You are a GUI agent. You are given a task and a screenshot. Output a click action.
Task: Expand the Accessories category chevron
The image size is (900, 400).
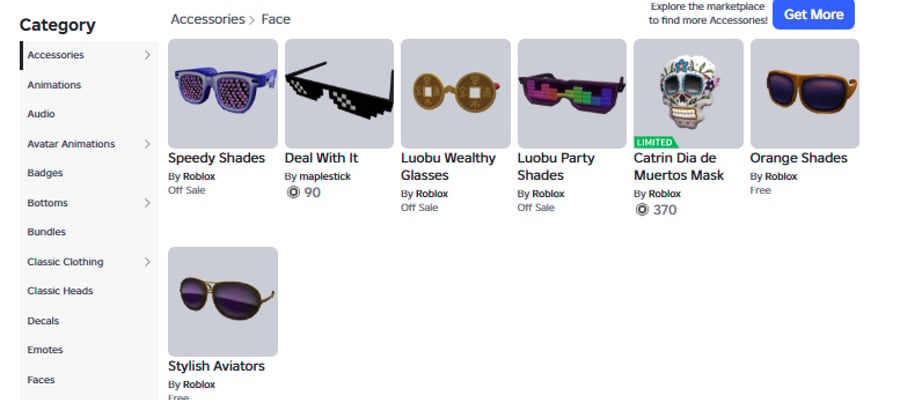click(x=147, y=55)
